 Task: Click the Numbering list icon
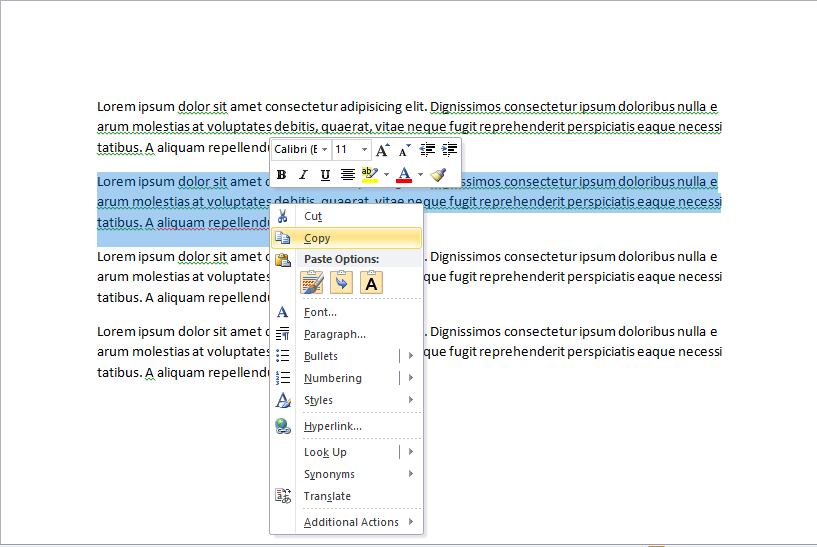[x=282, y=377]
